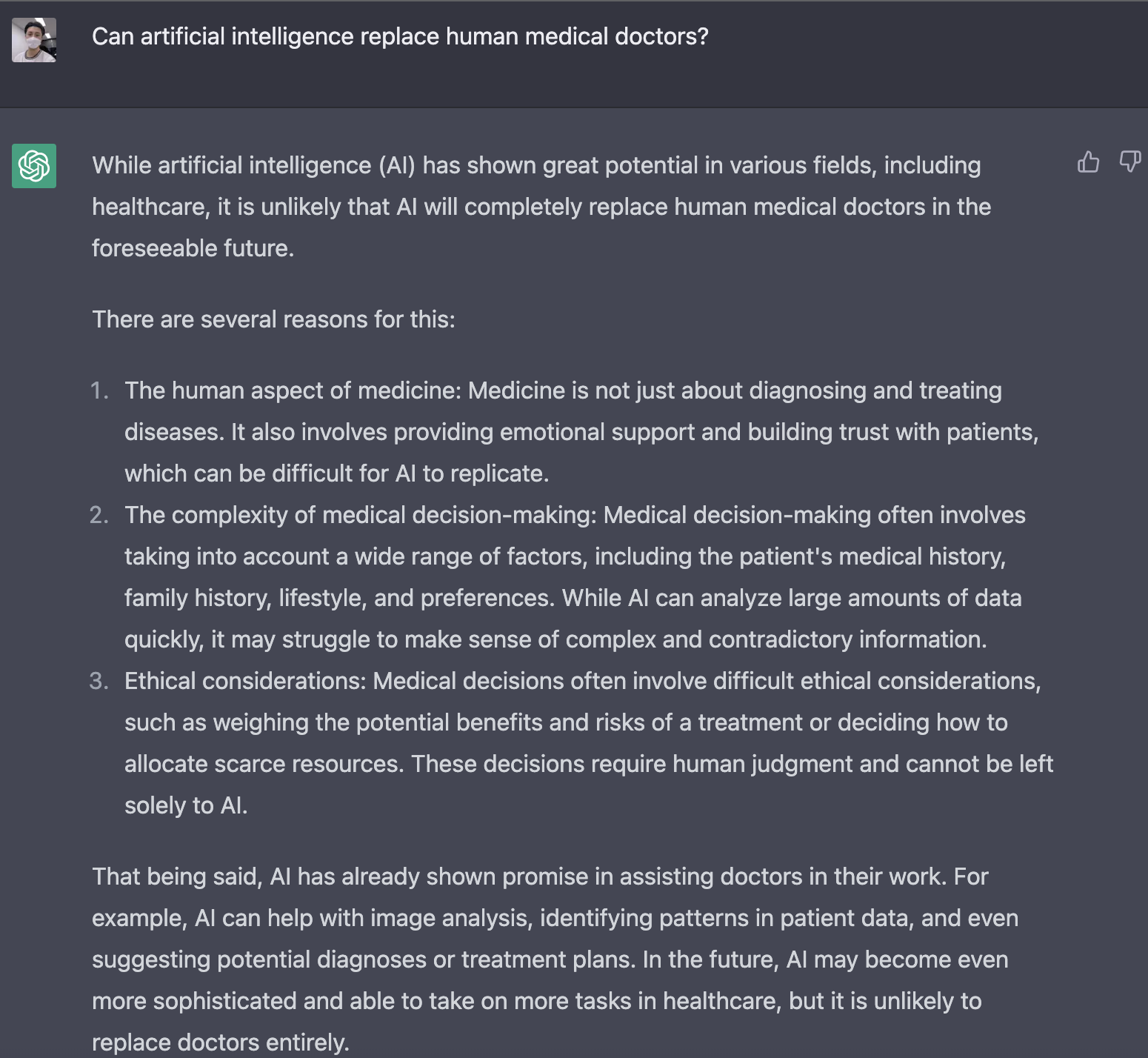Image resolution: width=1148 pixels, height=1058 pixels.
Task: Click the phrase 'The complexity of medical decision-making'
Action: click(360, 515)
